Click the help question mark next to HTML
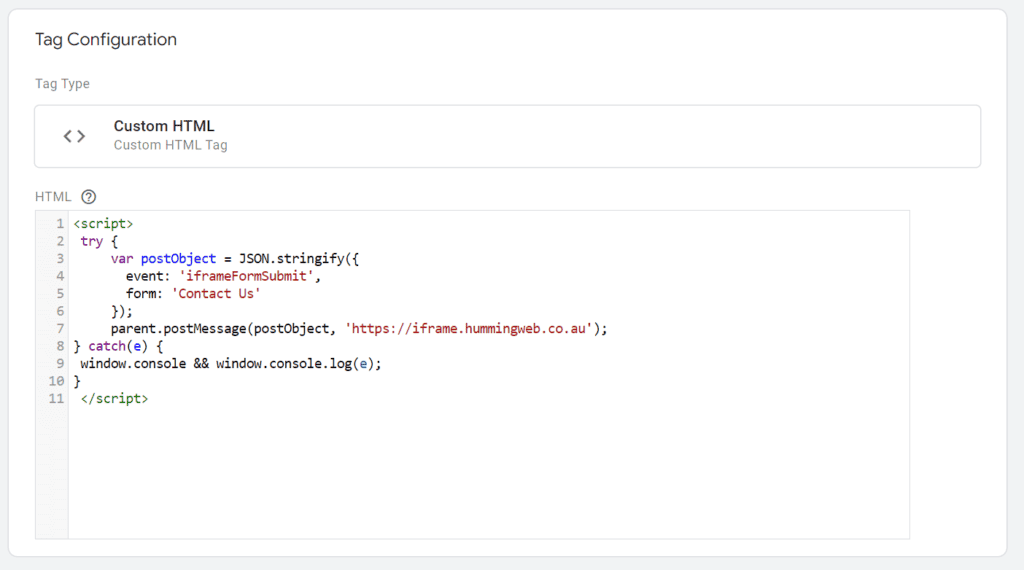Screen dimensions: 1024x570 (x=89, y=197)
